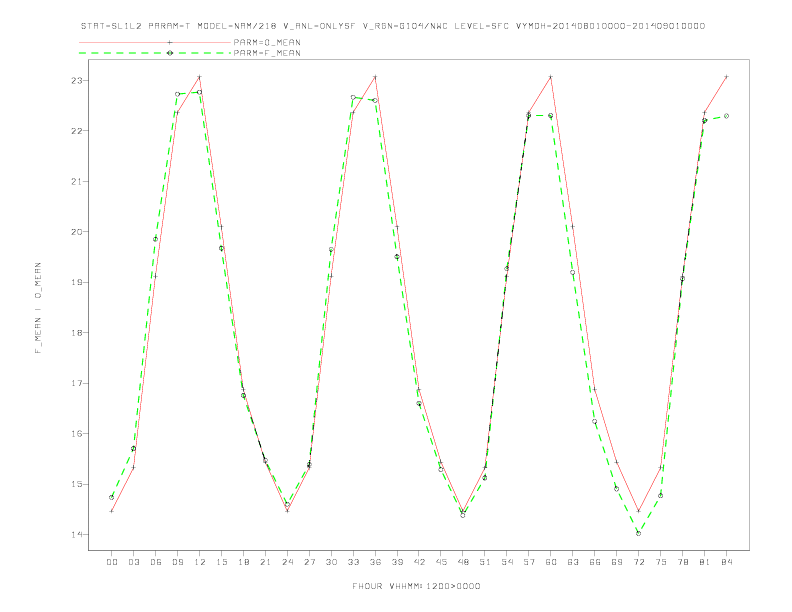Select PARAM=T text in chart title

(x=169, y=26)
